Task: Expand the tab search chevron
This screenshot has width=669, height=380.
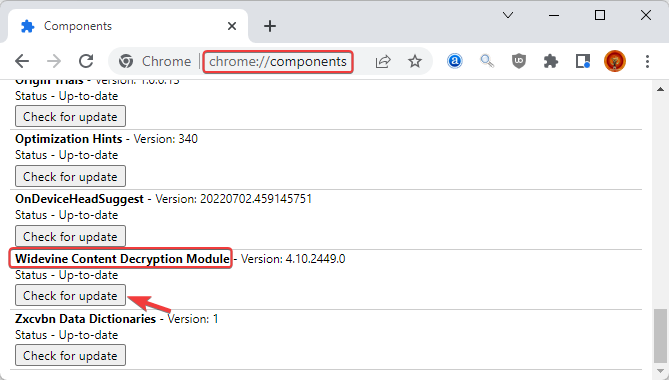Action: 508,15
